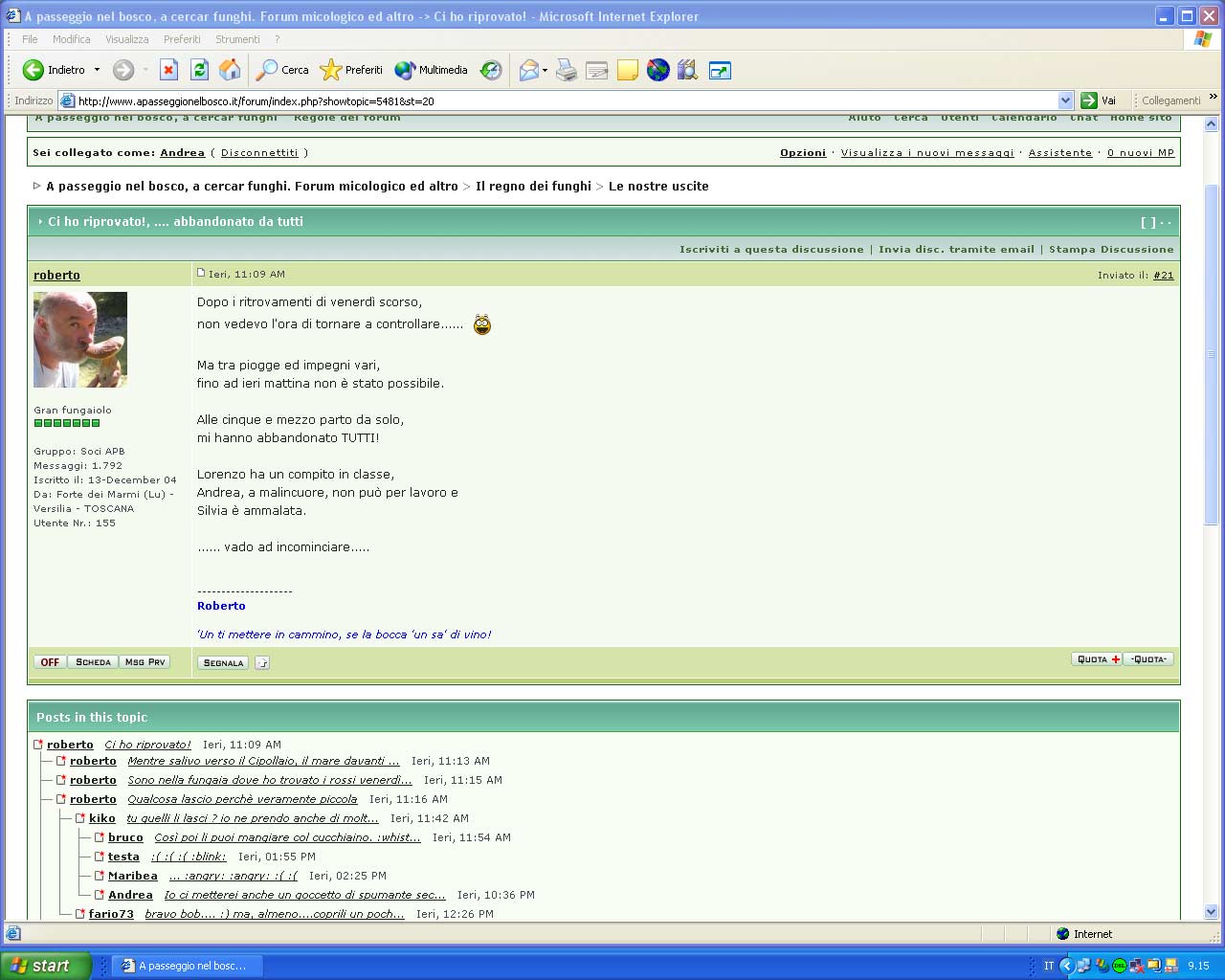Screen dimensions: 1225x980
Task: Toggle the OFF status button under roberto
Action: pos(50,662)
